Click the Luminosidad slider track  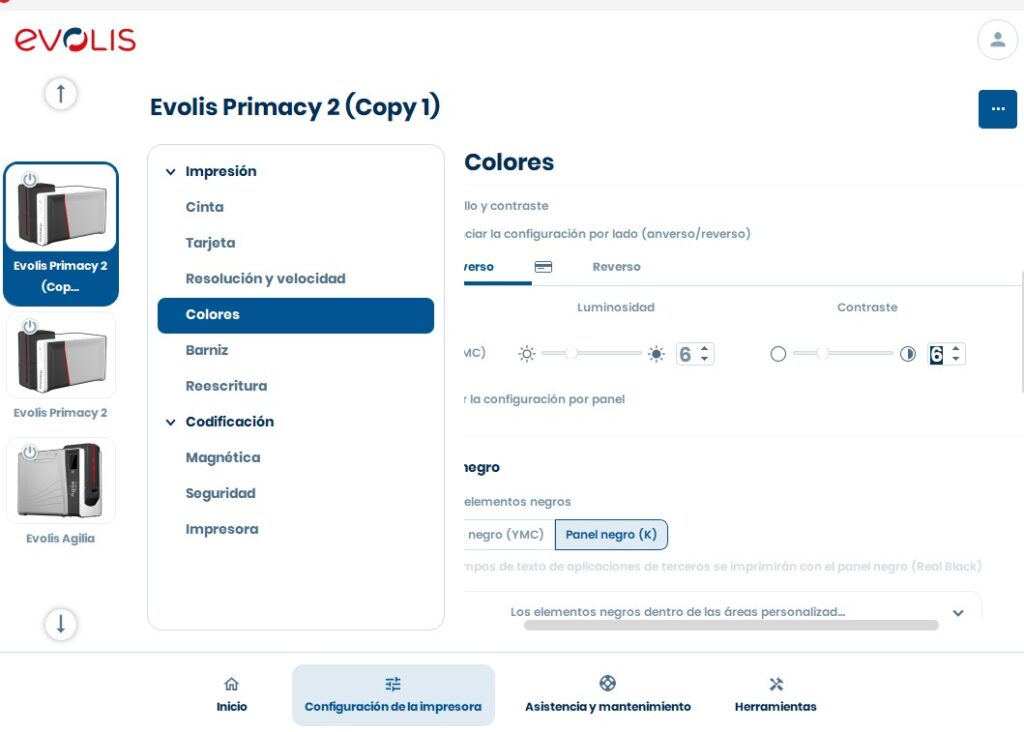tap(592, 353)
